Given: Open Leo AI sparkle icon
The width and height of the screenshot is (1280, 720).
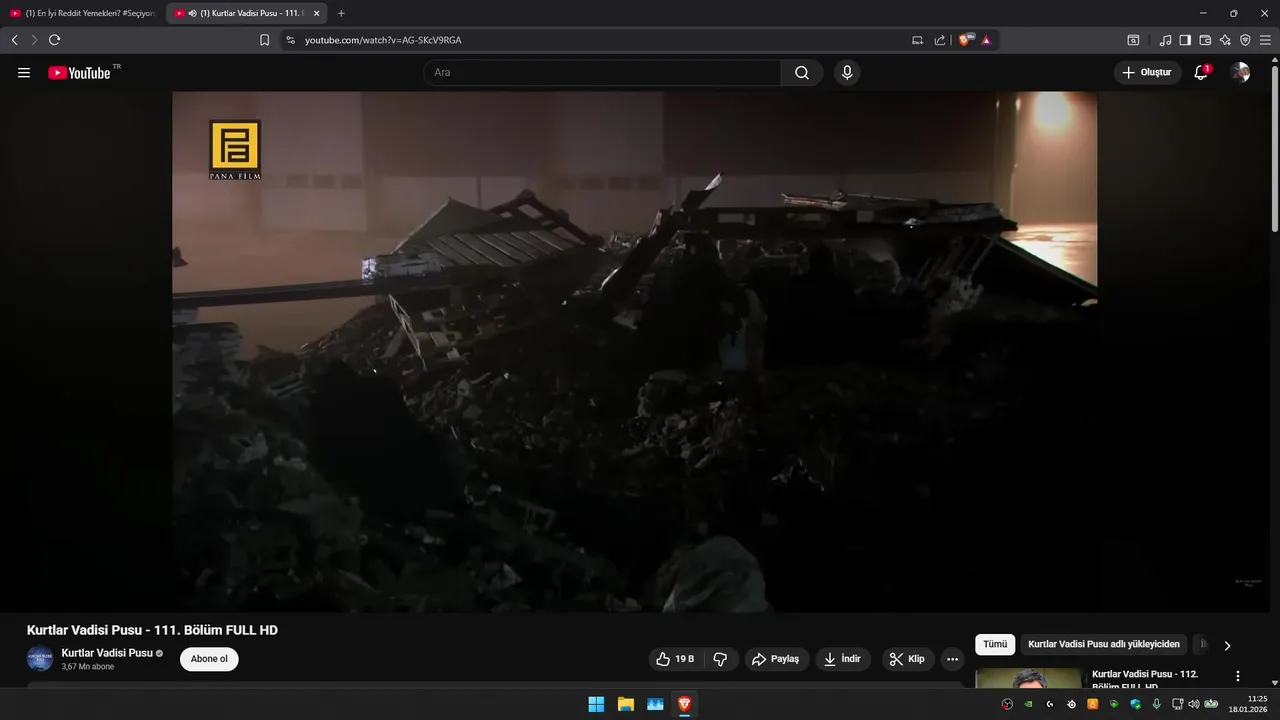Looking at the screenshot, I should tap(1225, 40).
